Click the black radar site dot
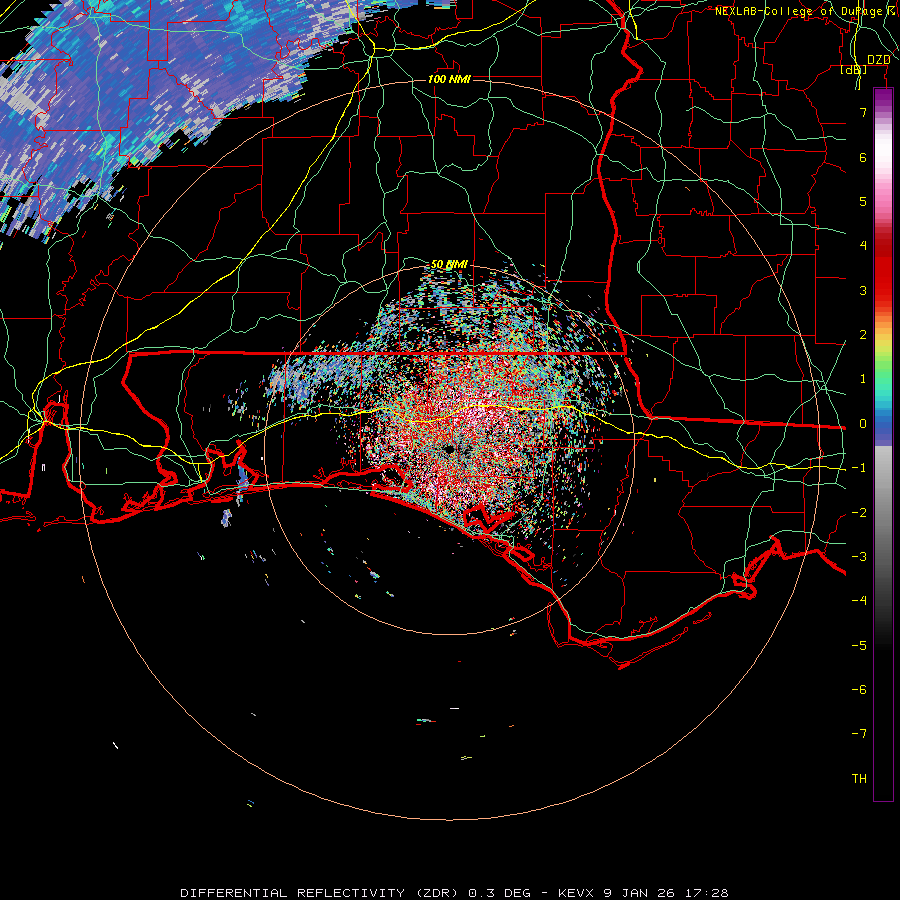Viewport: 900px width, 900px height. 449,449
